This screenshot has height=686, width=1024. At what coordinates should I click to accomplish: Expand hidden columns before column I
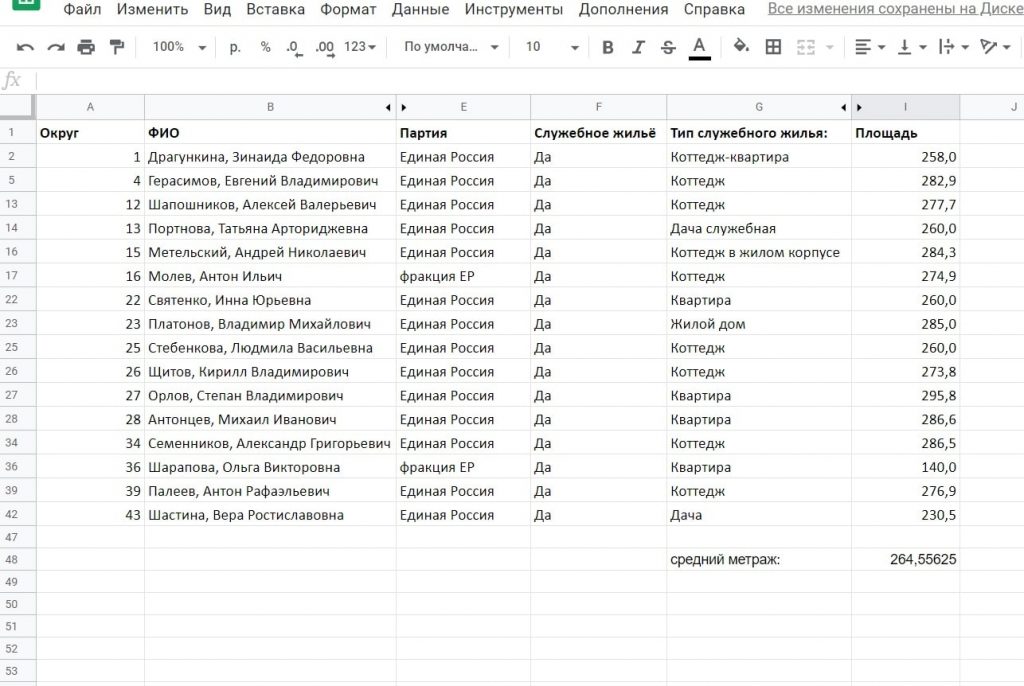[859, 107]
